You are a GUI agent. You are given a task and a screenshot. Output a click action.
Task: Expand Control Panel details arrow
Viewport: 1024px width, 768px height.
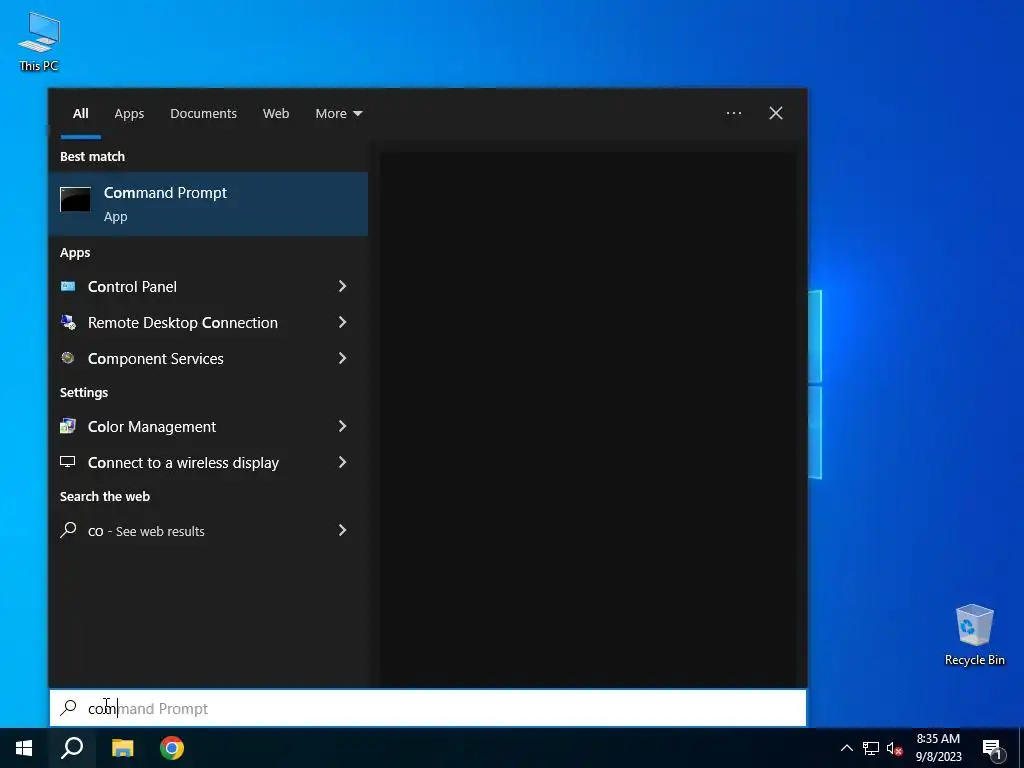coord(342,286)
